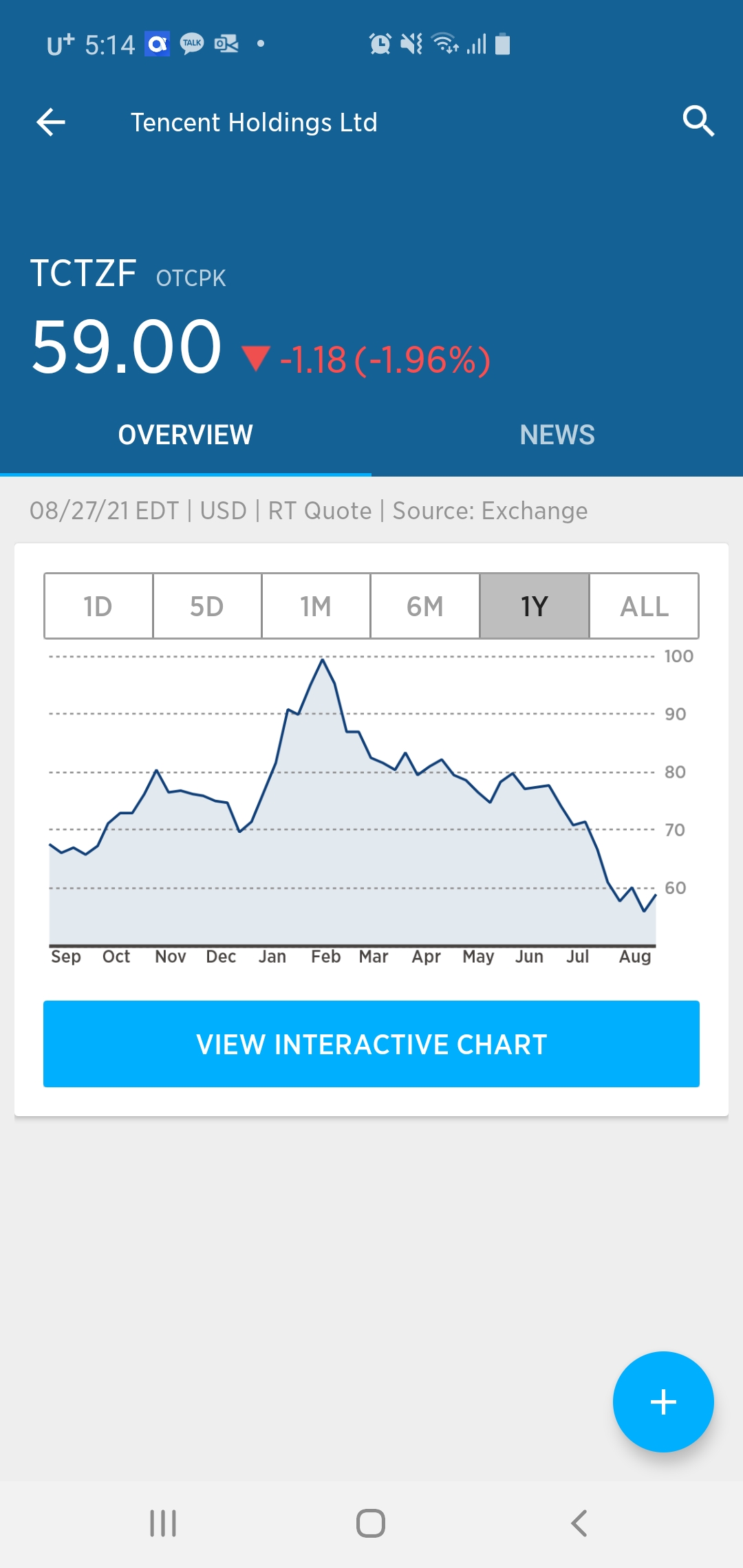Select the ALL chart range
Viewport: 743px width, 1568px height.
point(645,606)
